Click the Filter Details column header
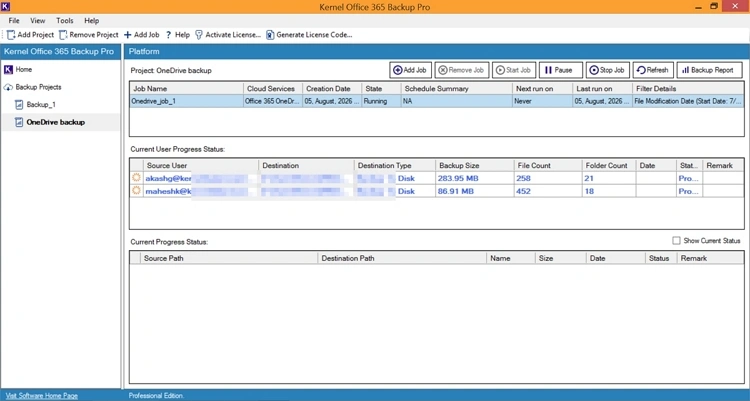This screenshot has width=750, height=401. (688, 89)
